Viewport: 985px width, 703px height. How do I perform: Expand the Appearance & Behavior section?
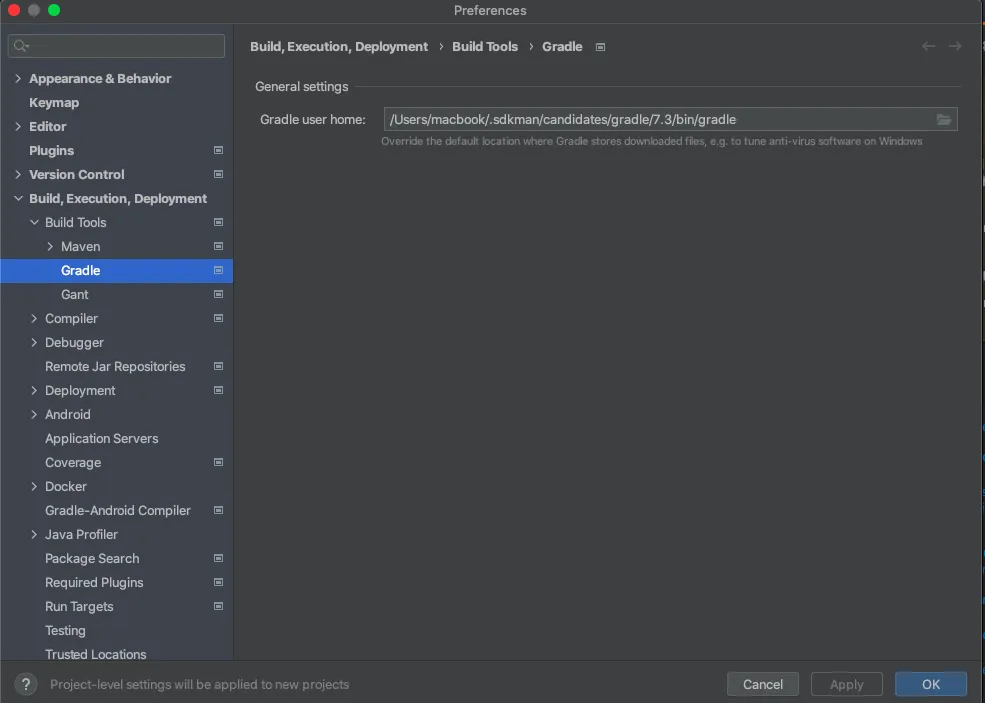click(18, 78)
